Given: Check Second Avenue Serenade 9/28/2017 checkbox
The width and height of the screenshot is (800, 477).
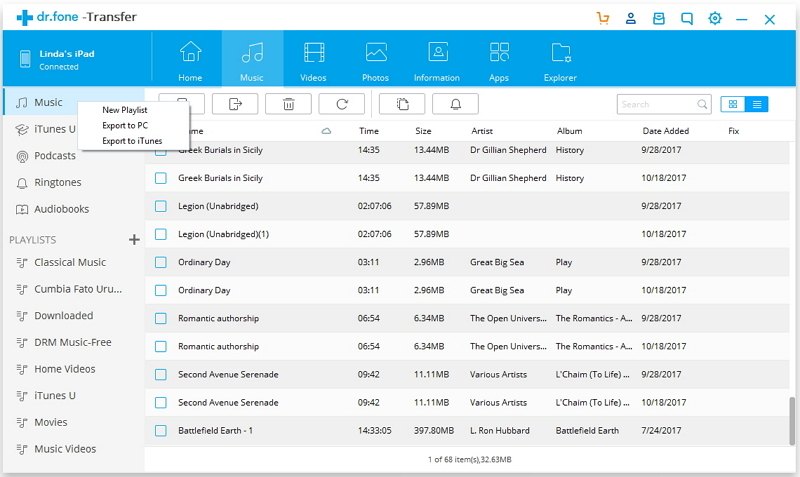Looking at the screenshot, I should pyautogui.click(x=161, y=374).
